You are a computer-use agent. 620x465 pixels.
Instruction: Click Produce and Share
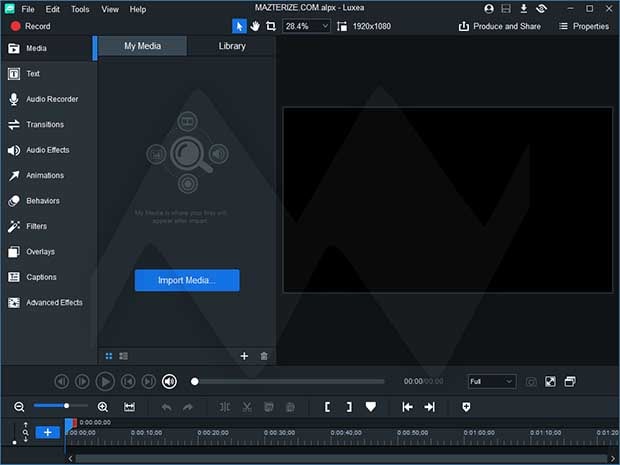click(499, 26)
